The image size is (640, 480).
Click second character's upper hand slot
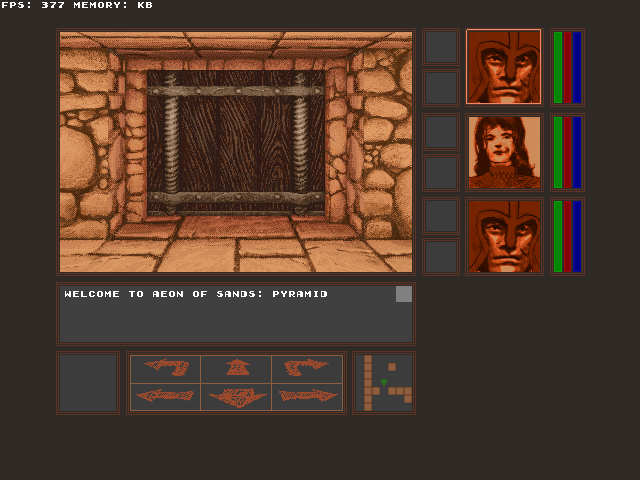(x=441, y=132)
